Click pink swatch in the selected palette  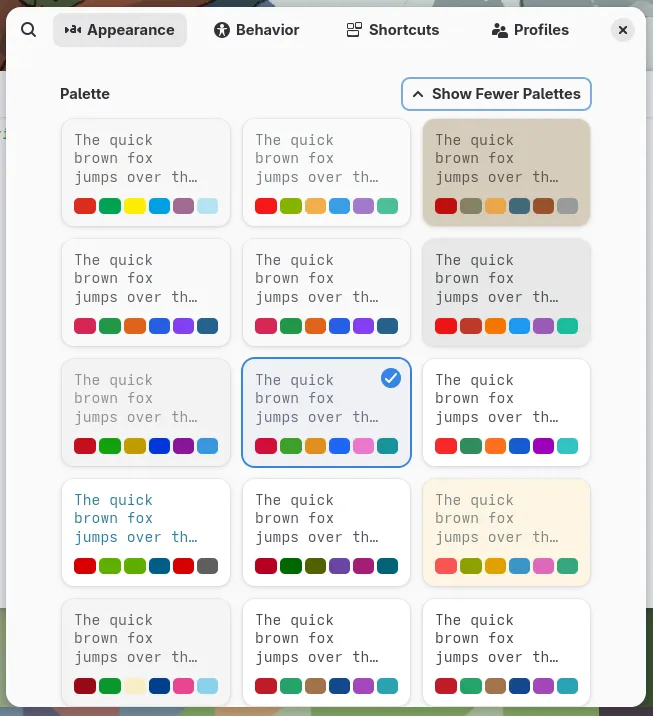pos(363,446)
